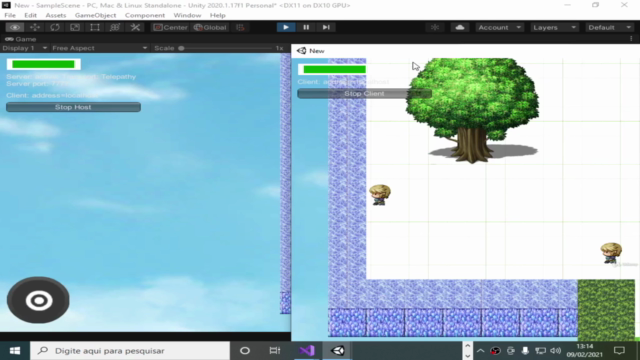Open custom editor tools
This screenshot has height=360, width=640.
(135, 27)
